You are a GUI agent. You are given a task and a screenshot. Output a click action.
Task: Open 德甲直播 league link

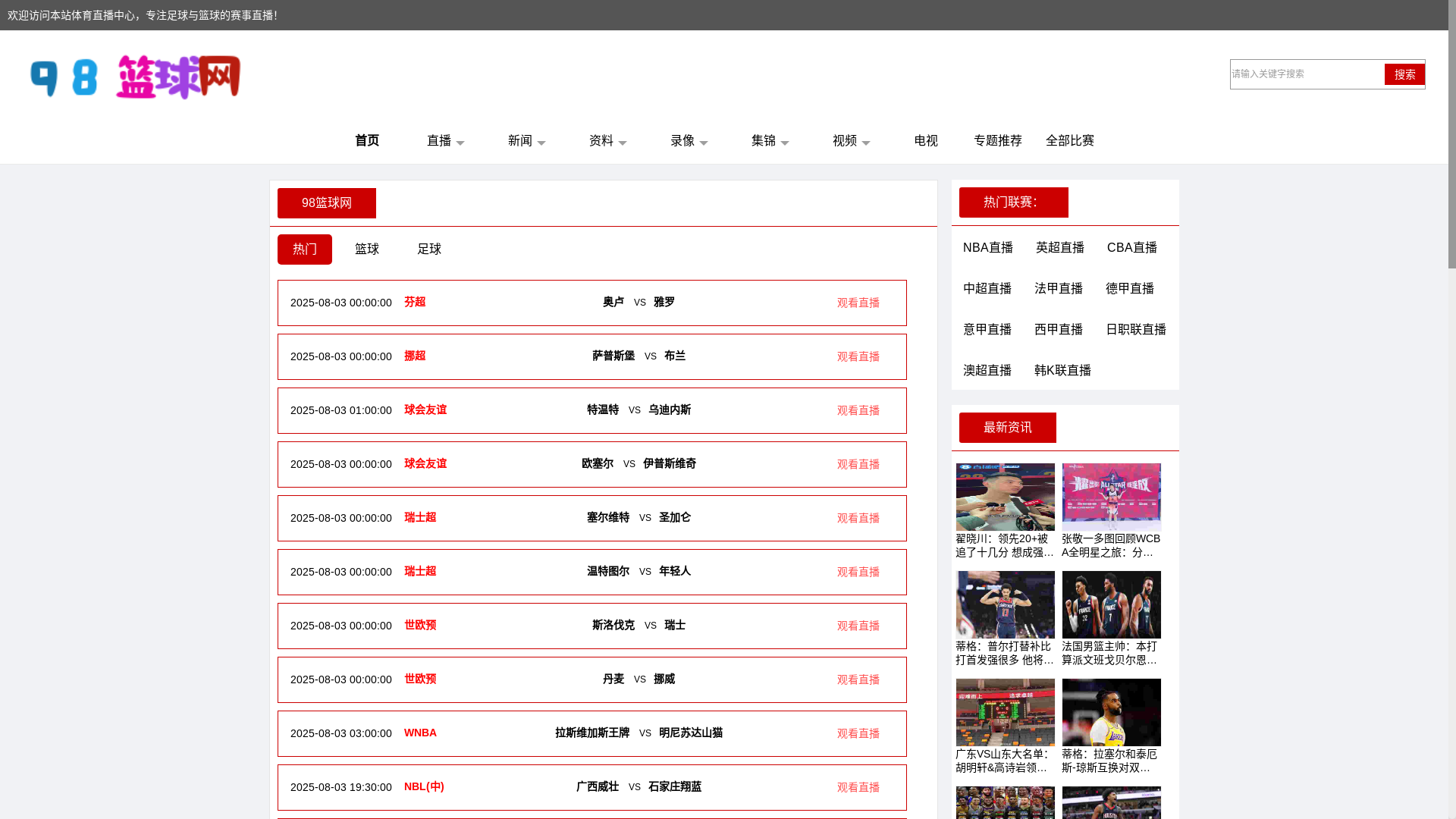[x=1130, y=289]
